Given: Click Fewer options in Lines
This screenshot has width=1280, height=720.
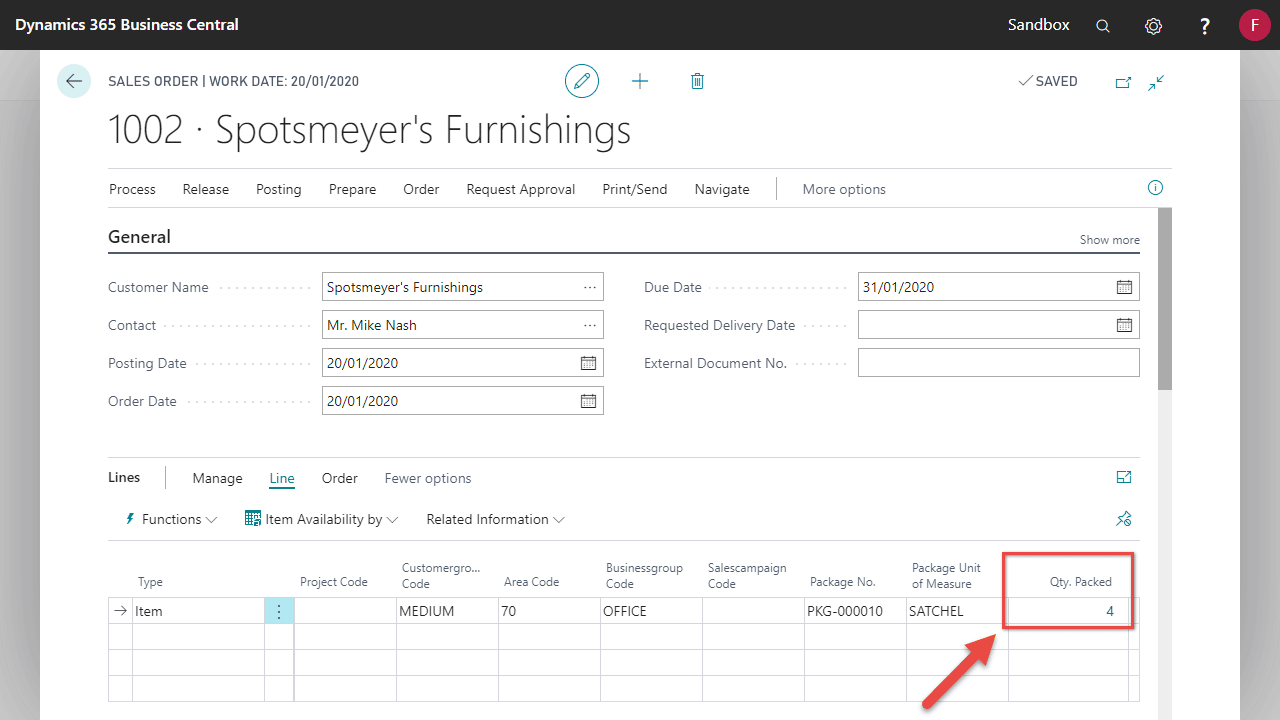Looking at the screenshot, I should (x=427, y=478).
